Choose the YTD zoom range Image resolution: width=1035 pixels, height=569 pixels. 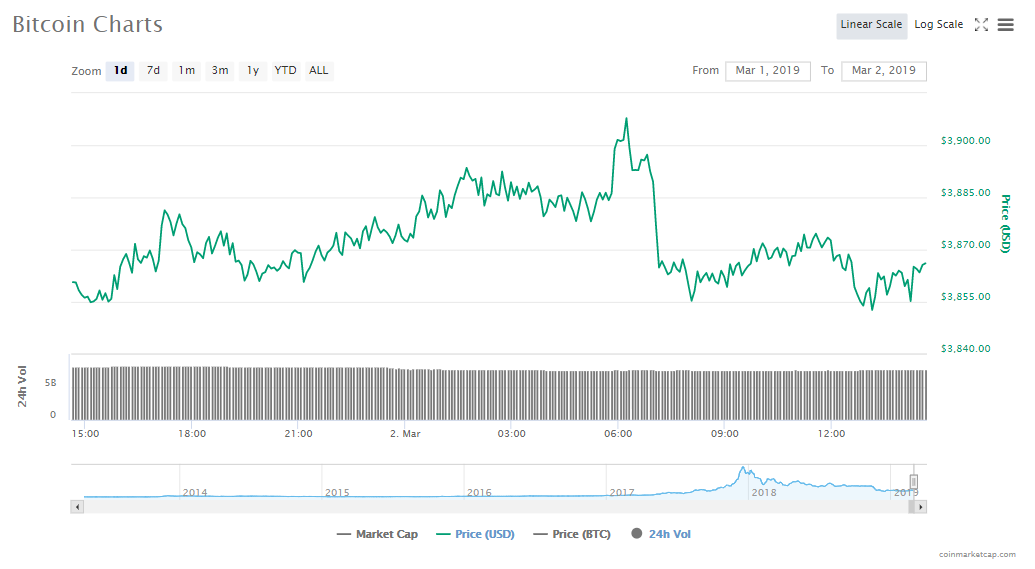286,71
